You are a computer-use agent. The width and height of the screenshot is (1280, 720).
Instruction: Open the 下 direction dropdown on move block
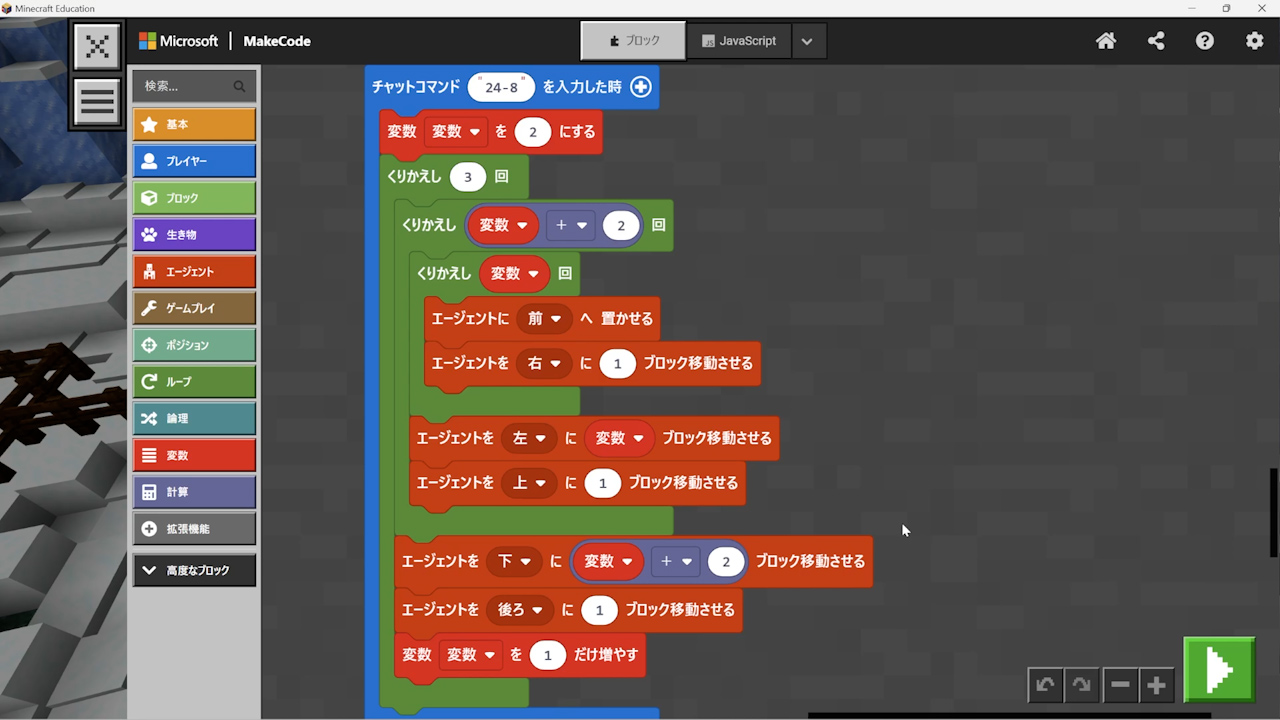coord(514,561)
